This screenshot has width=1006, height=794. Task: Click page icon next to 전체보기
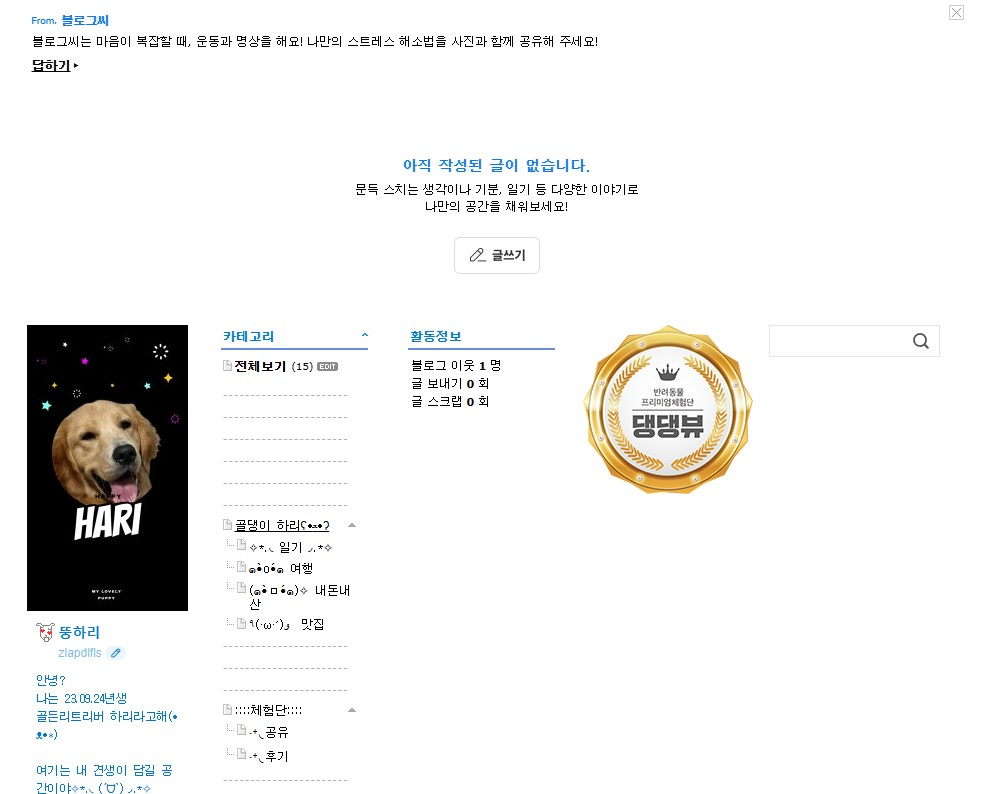pos(227,366)
